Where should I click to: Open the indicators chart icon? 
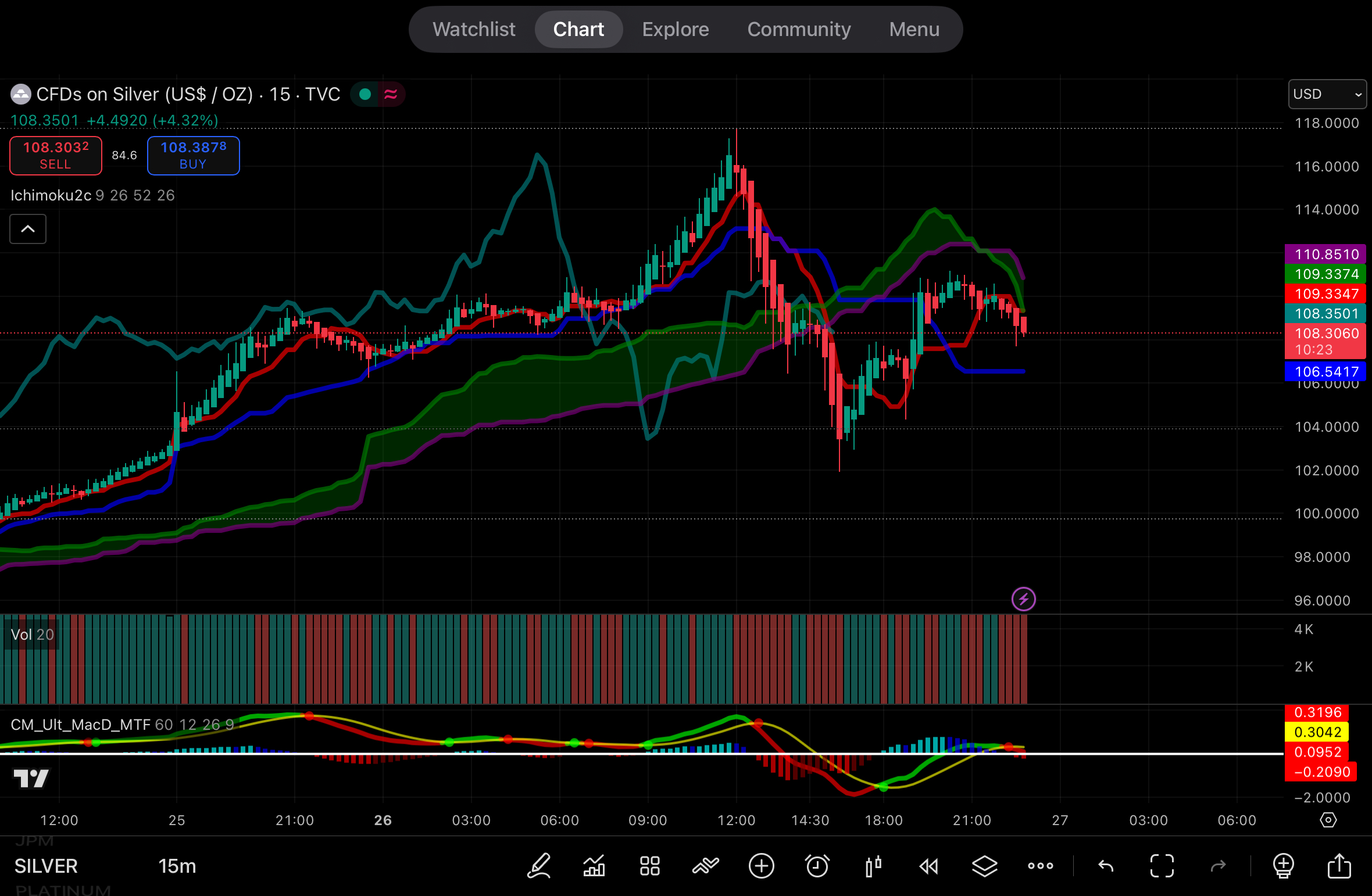[x=594, y=866]
